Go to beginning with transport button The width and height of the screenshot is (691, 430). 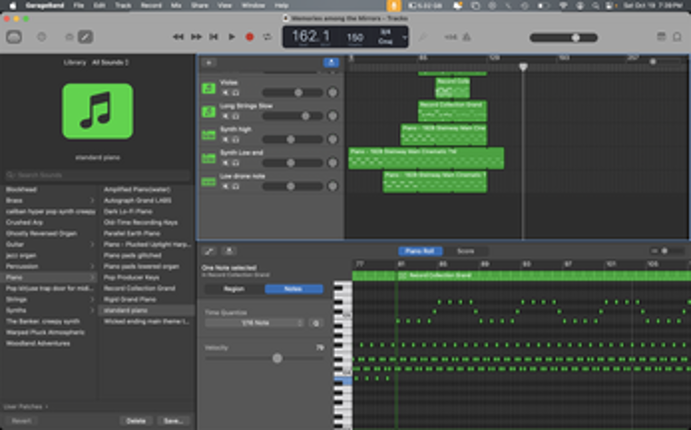click(214, 37)
